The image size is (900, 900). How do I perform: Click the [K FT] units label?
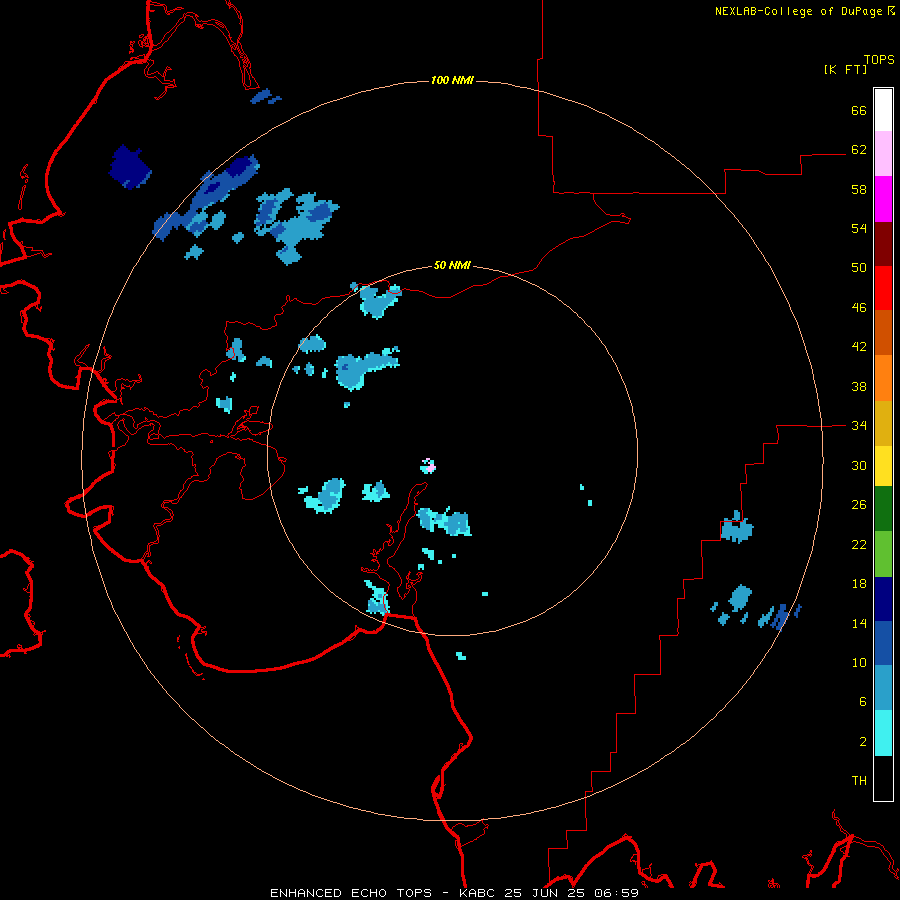[845, 69]
